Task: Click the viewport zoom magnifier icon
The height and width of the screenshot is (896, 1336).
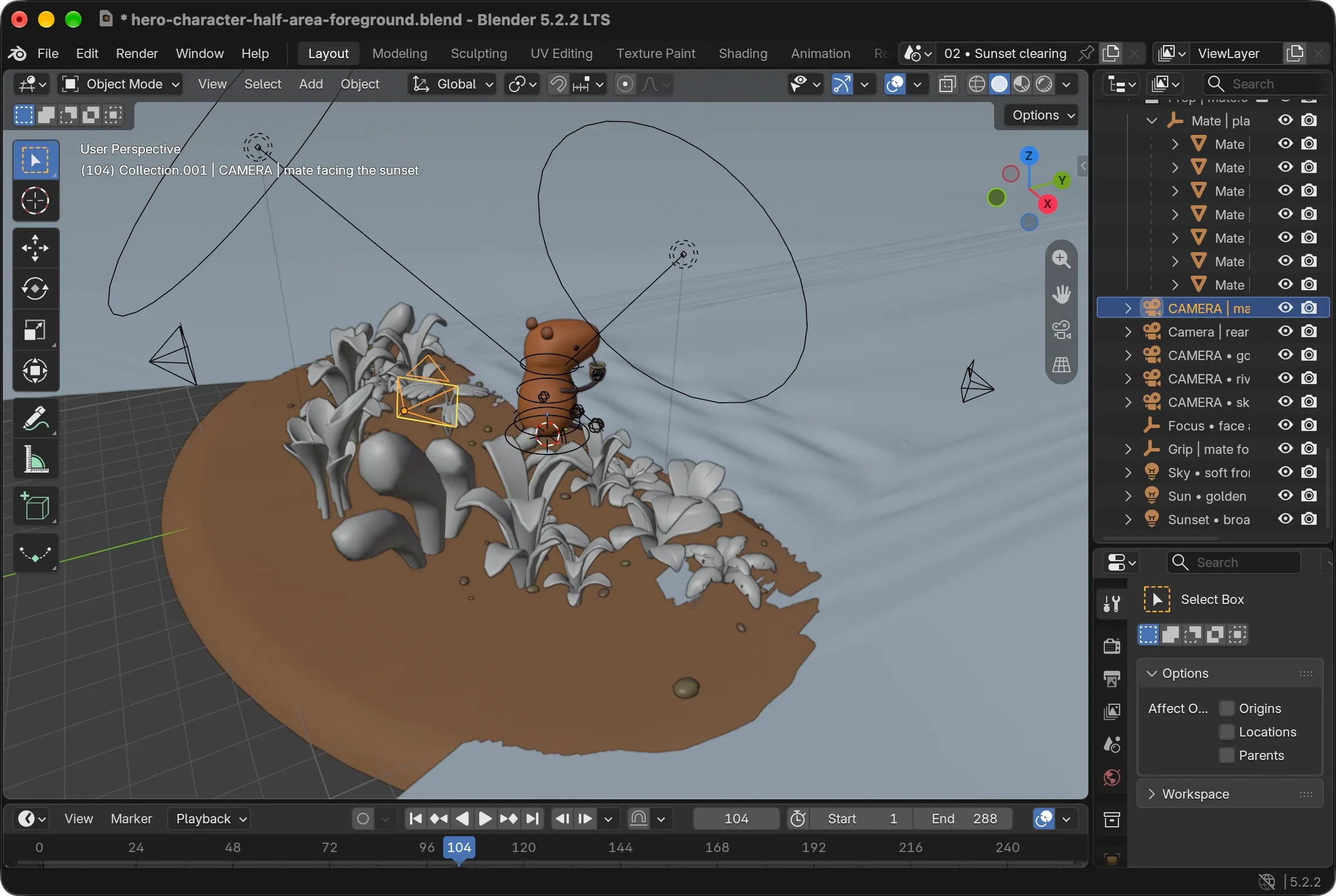Action: click(1062, 259)
